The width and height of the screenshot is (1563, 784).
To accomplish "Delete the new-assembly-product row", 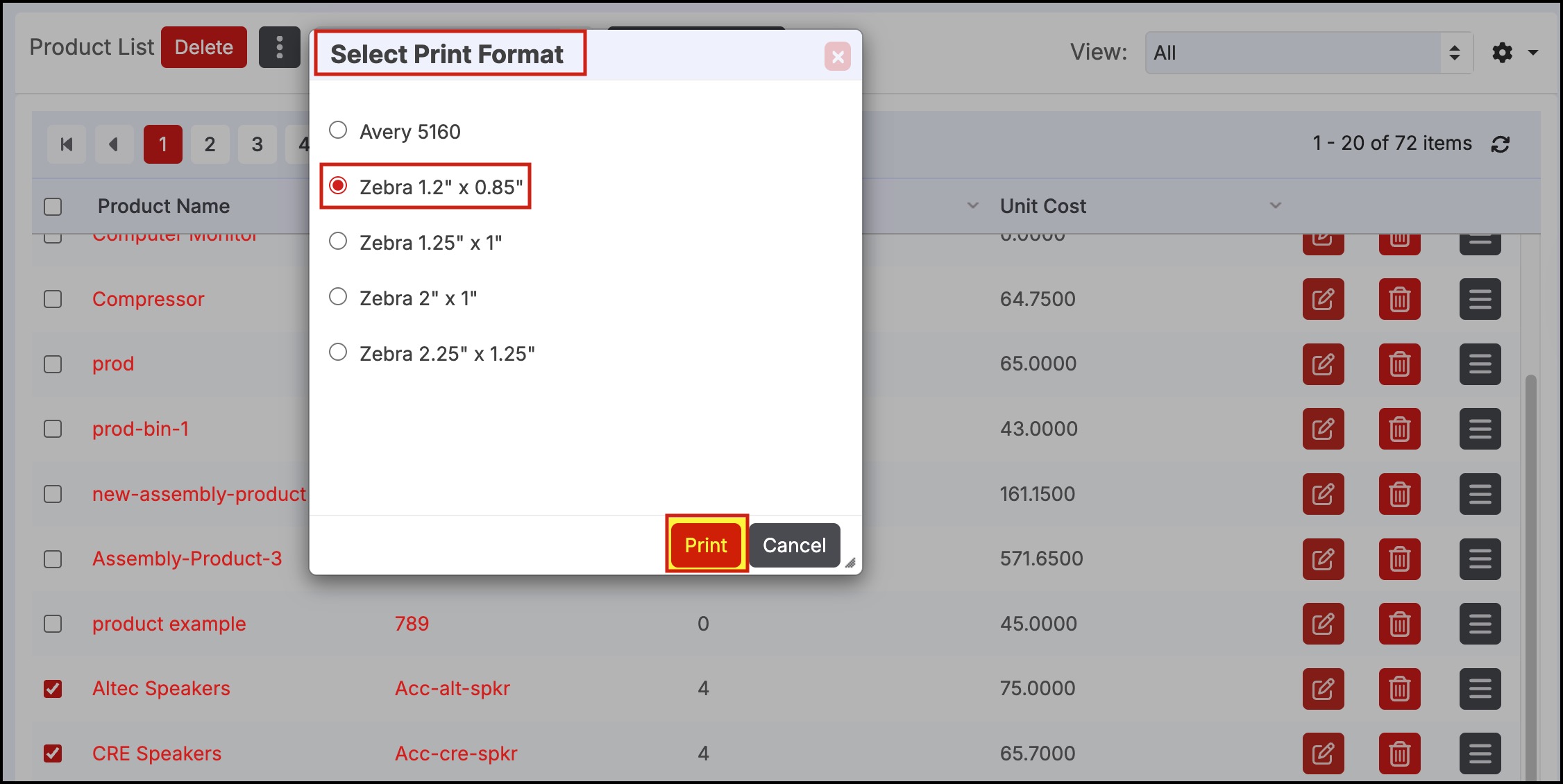I will click(x=1399, y=494).
